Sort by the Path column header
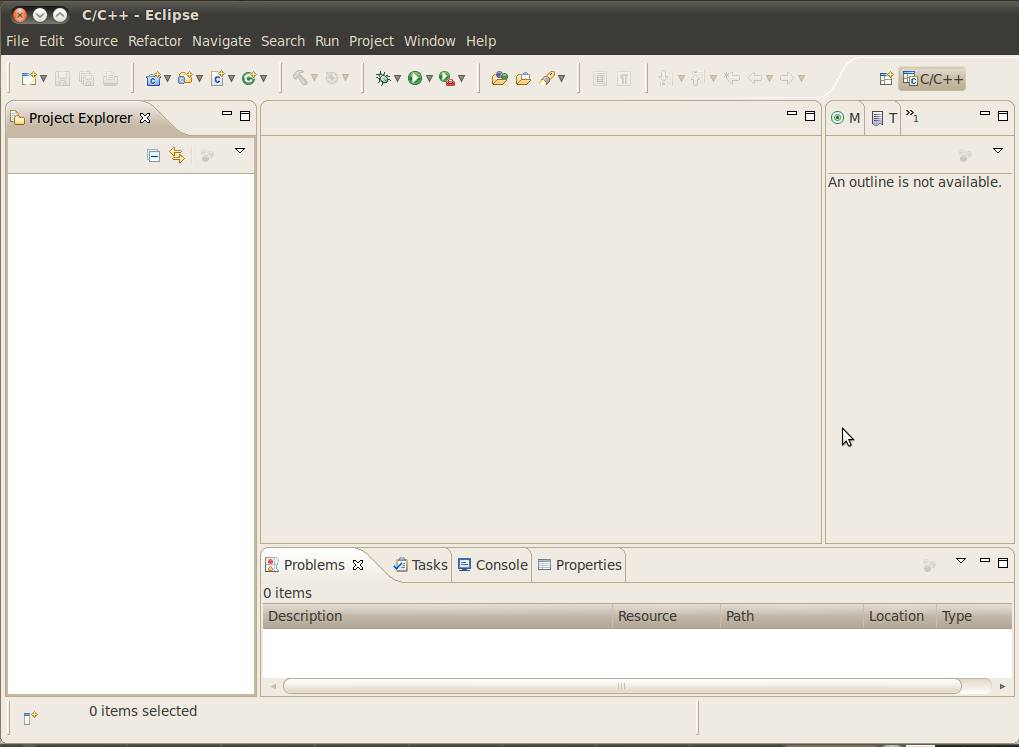 coord(792,616)
